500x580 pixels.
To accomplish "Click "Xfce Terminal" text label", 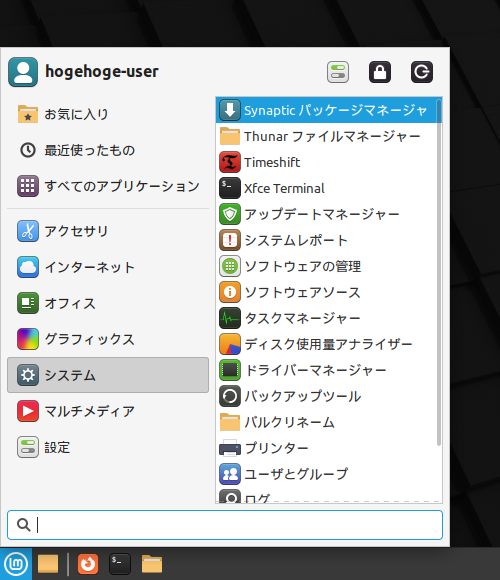I will [x=284, y=188].
